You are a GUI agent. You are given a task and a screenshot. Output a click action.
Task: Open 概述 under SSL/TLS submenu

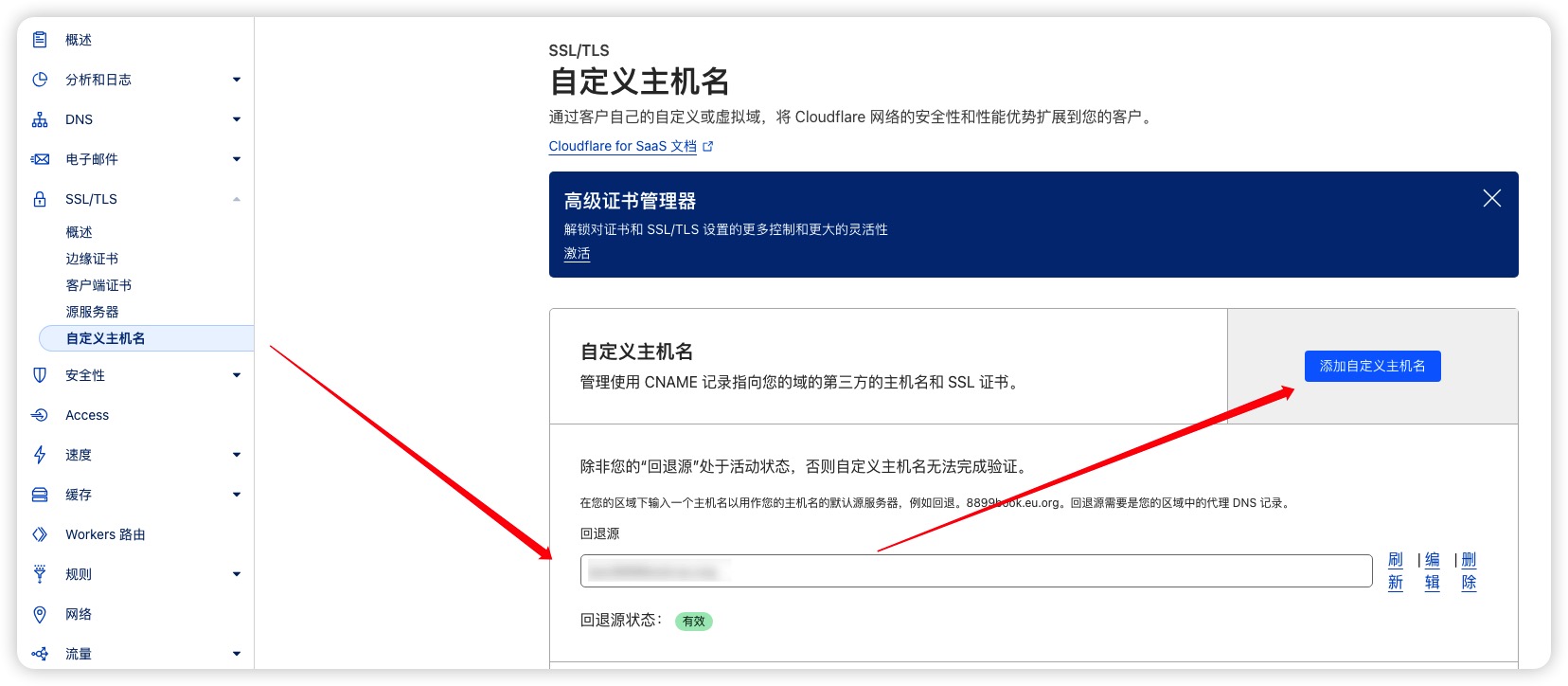coord(79,232)
